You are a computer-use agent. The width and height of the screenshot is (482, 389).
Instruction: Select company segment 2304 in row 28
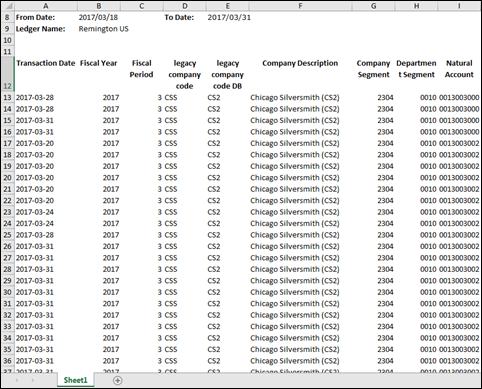pyautogui.click(x=373, y=269)
